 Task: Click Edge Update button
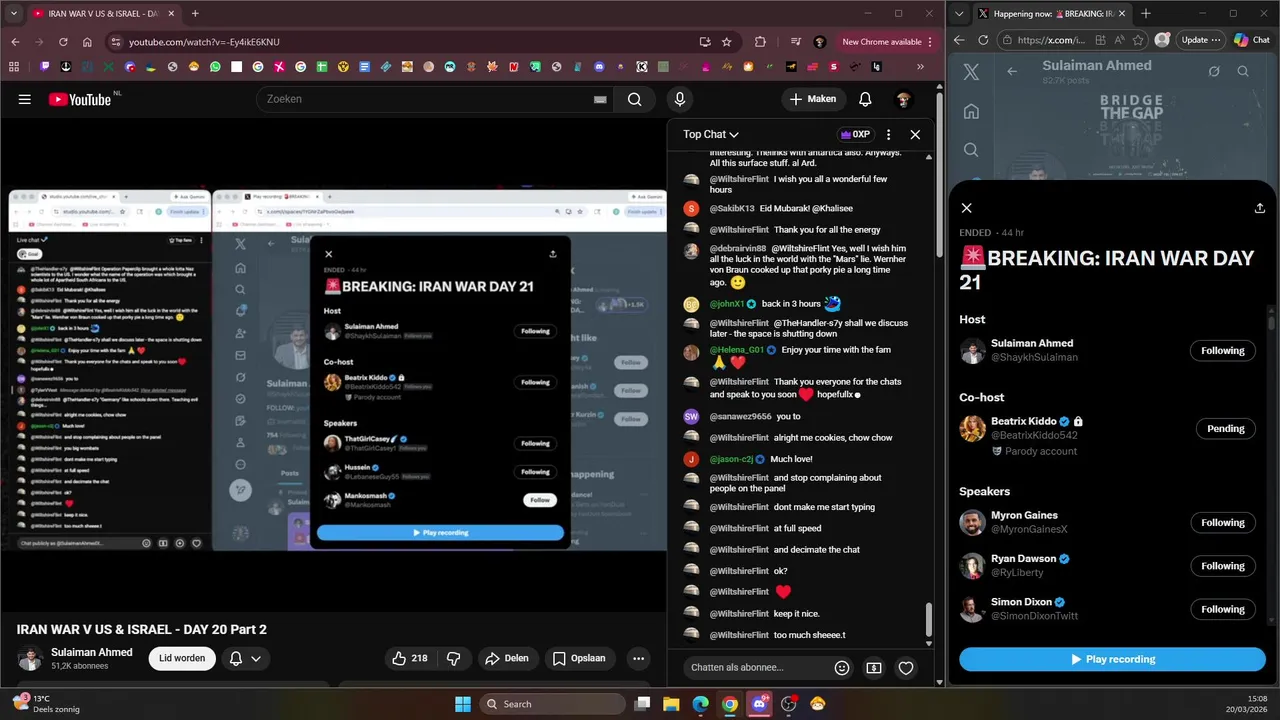coord(1200,40)
